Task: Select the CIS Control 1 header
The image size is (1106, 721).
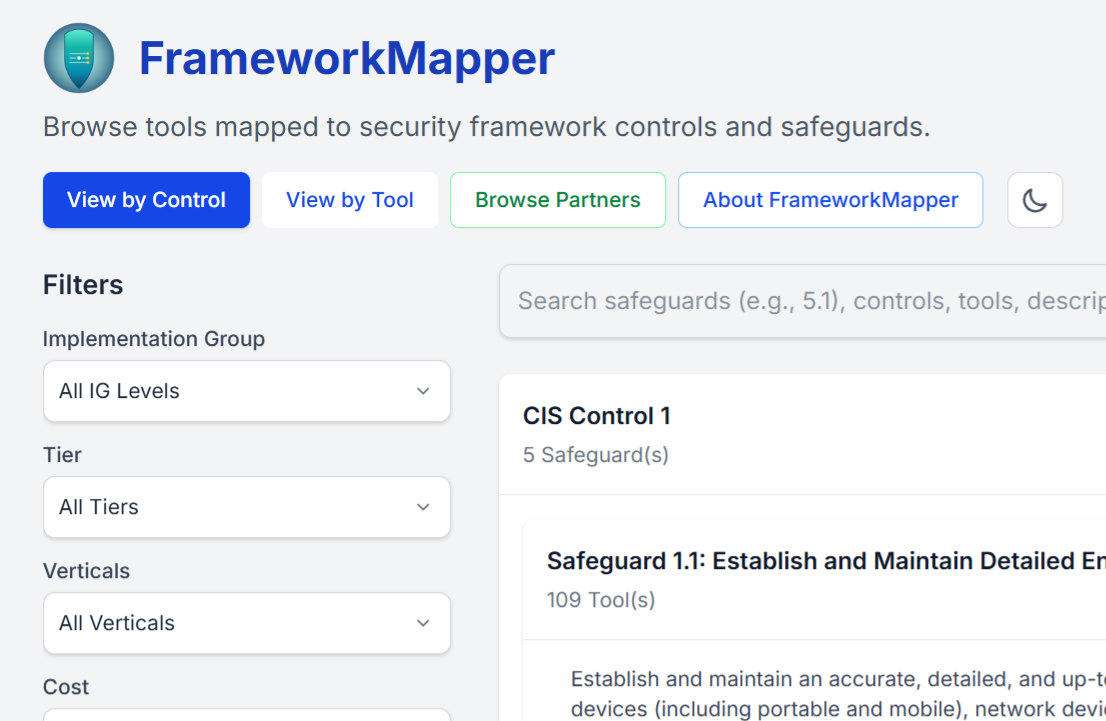Action: pyautogui.click(x=597, y=415)
